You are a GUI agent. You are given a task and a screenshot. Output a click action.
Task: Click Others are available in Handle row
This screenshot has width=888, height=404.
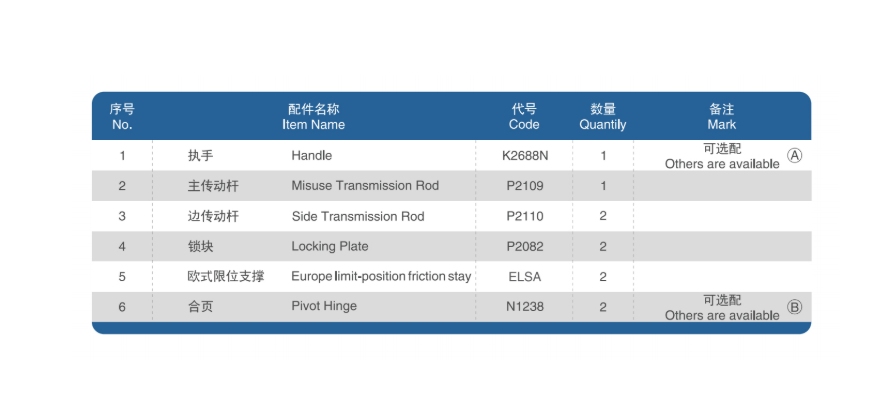[x=722, y=164]
